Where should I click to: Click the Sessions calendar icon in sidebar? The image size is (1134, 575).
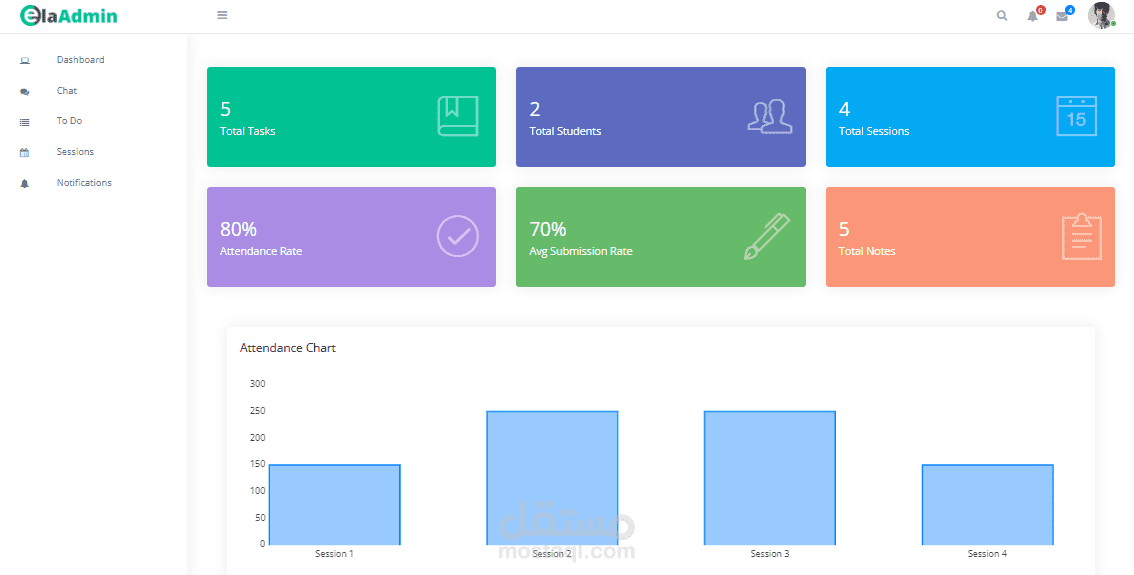coord(25,153)
